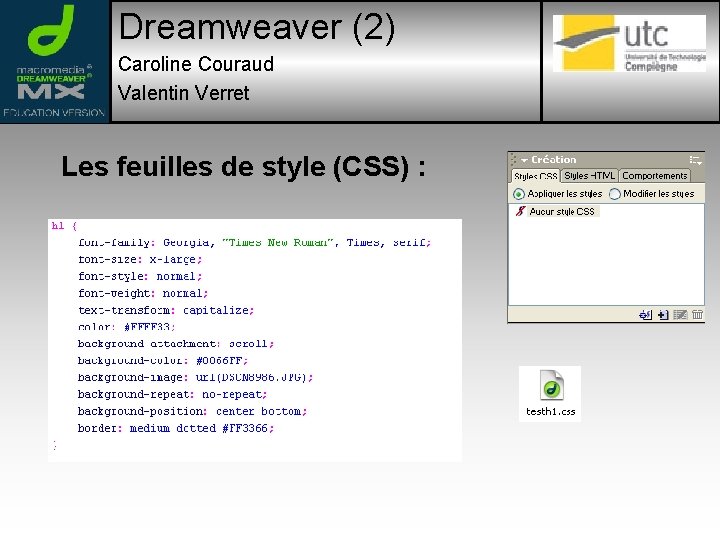Viewport: 720px width, 540px height.
Task: Switch to the Comportements tab
Action: [655, 176]
